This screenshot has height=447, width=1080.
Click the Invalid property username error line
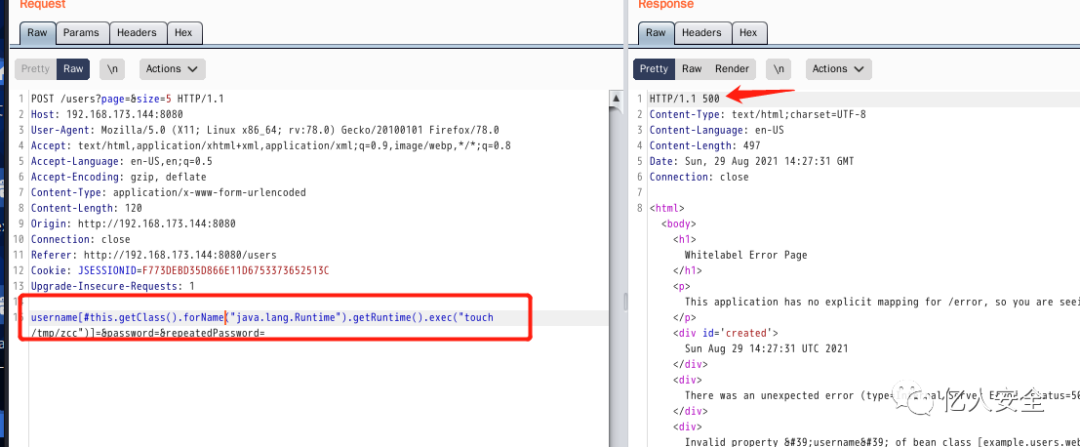pyautogui.click(x=882, y=442)
